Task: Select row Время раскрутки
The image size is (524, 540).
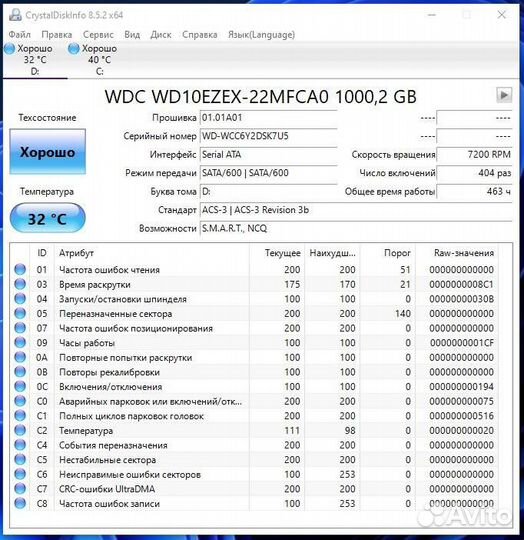Action: pos(254,284)
